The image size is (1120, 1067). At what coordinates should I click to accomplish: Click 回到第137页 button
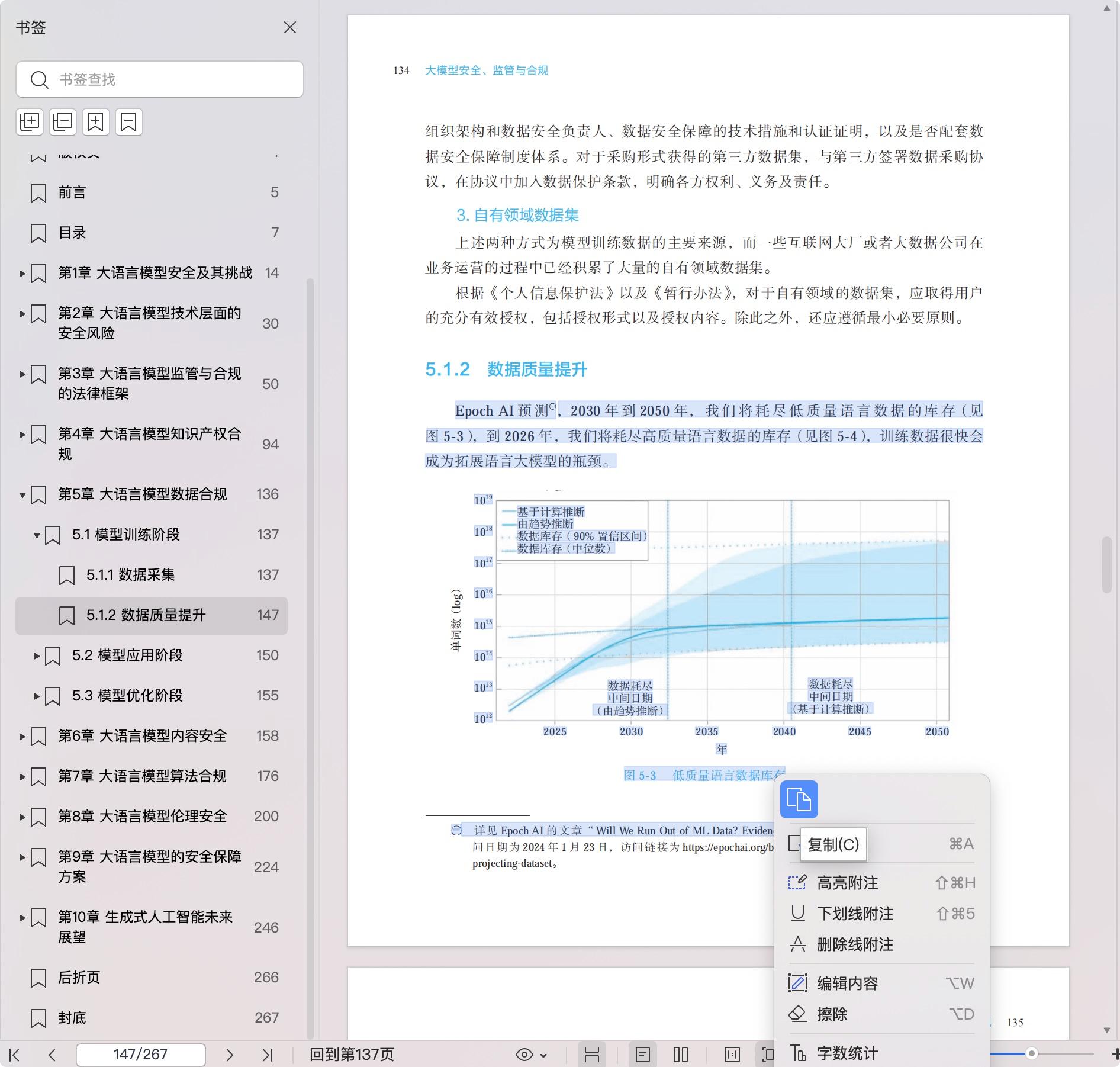tap(352, 1055)
